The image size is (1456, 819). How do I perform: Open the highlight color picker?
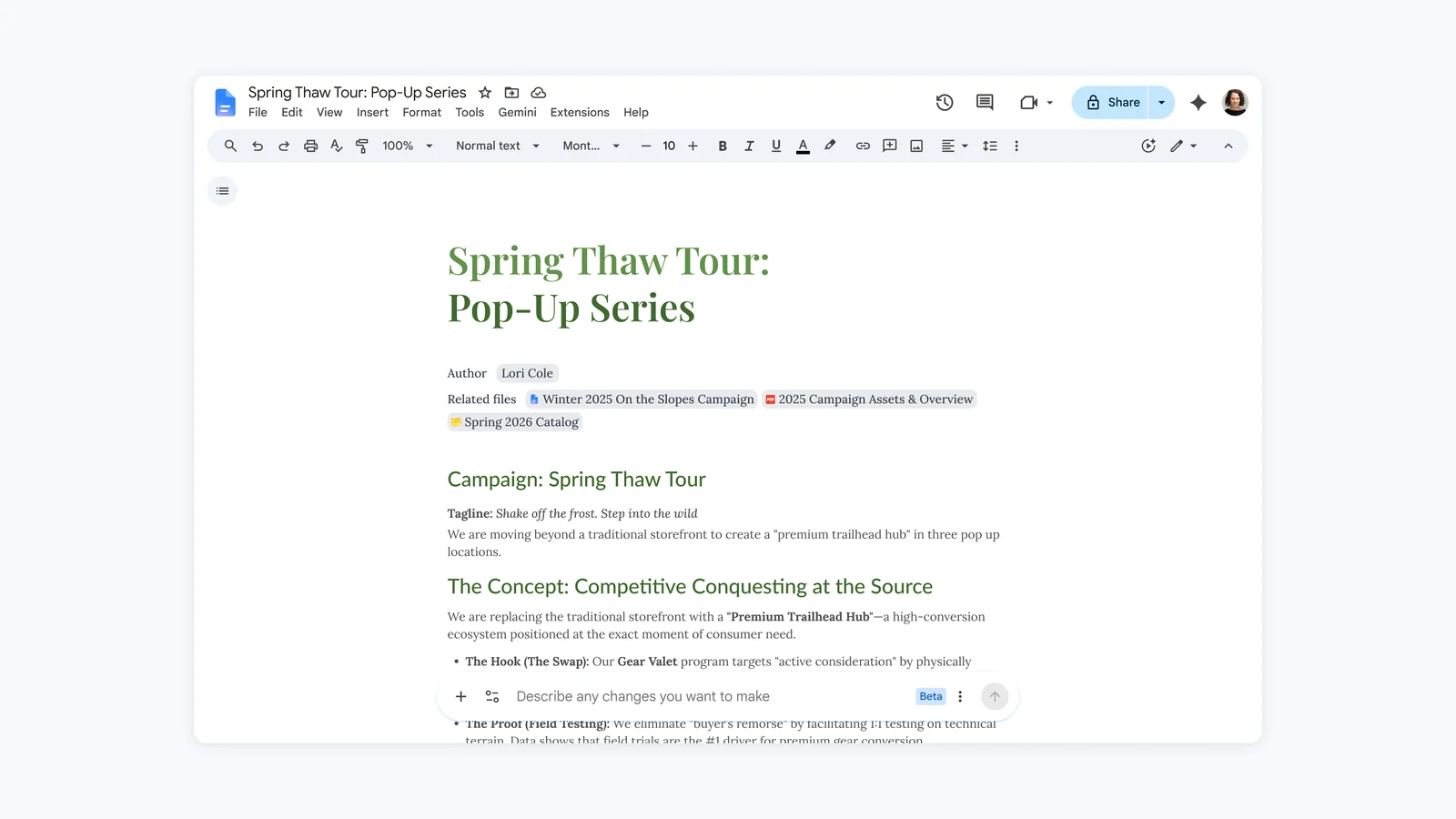pyautogui.click(x=830, y=146)
